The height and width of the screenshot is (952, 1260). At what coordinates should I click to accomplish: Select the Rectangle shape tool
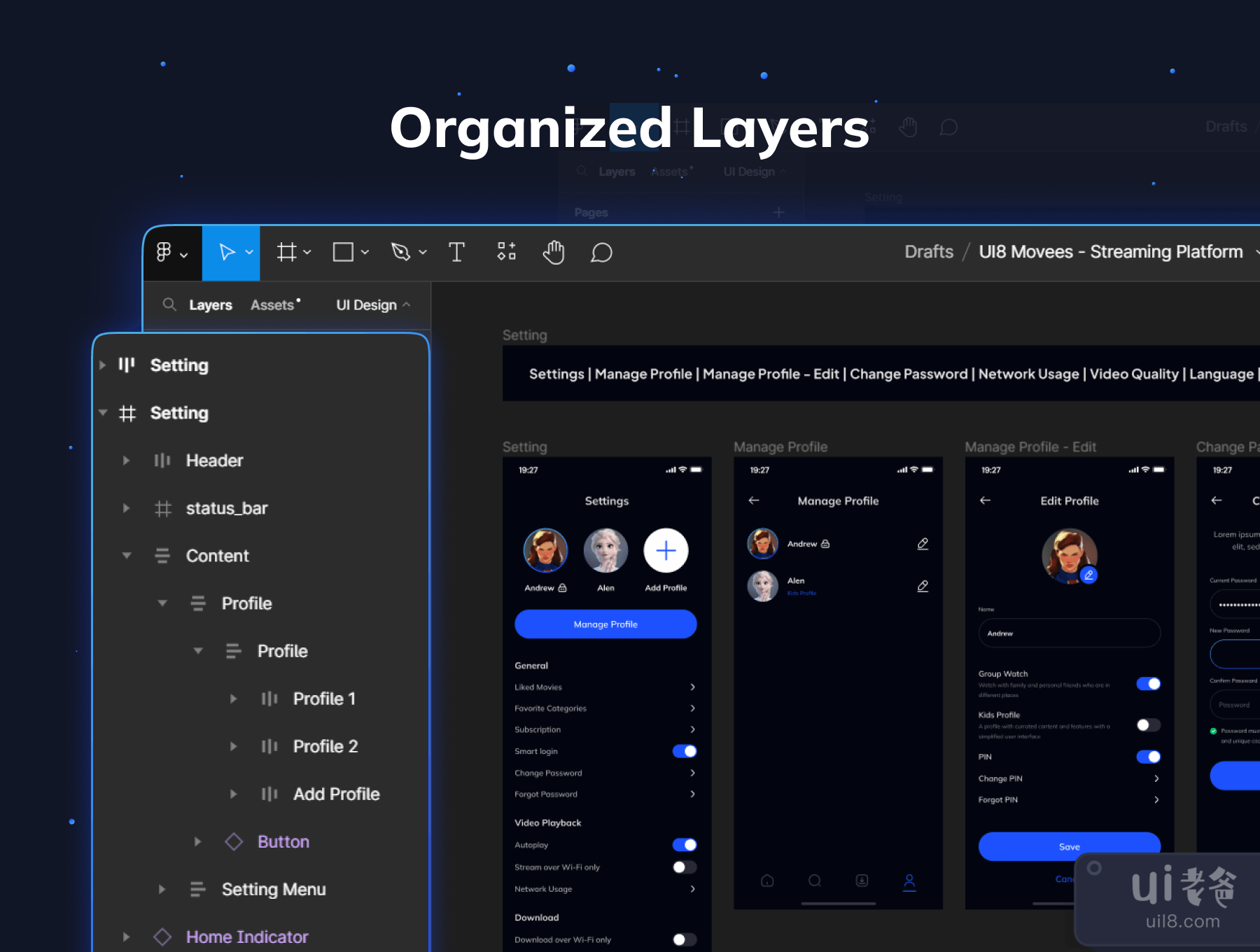click(x=343, y=252)
